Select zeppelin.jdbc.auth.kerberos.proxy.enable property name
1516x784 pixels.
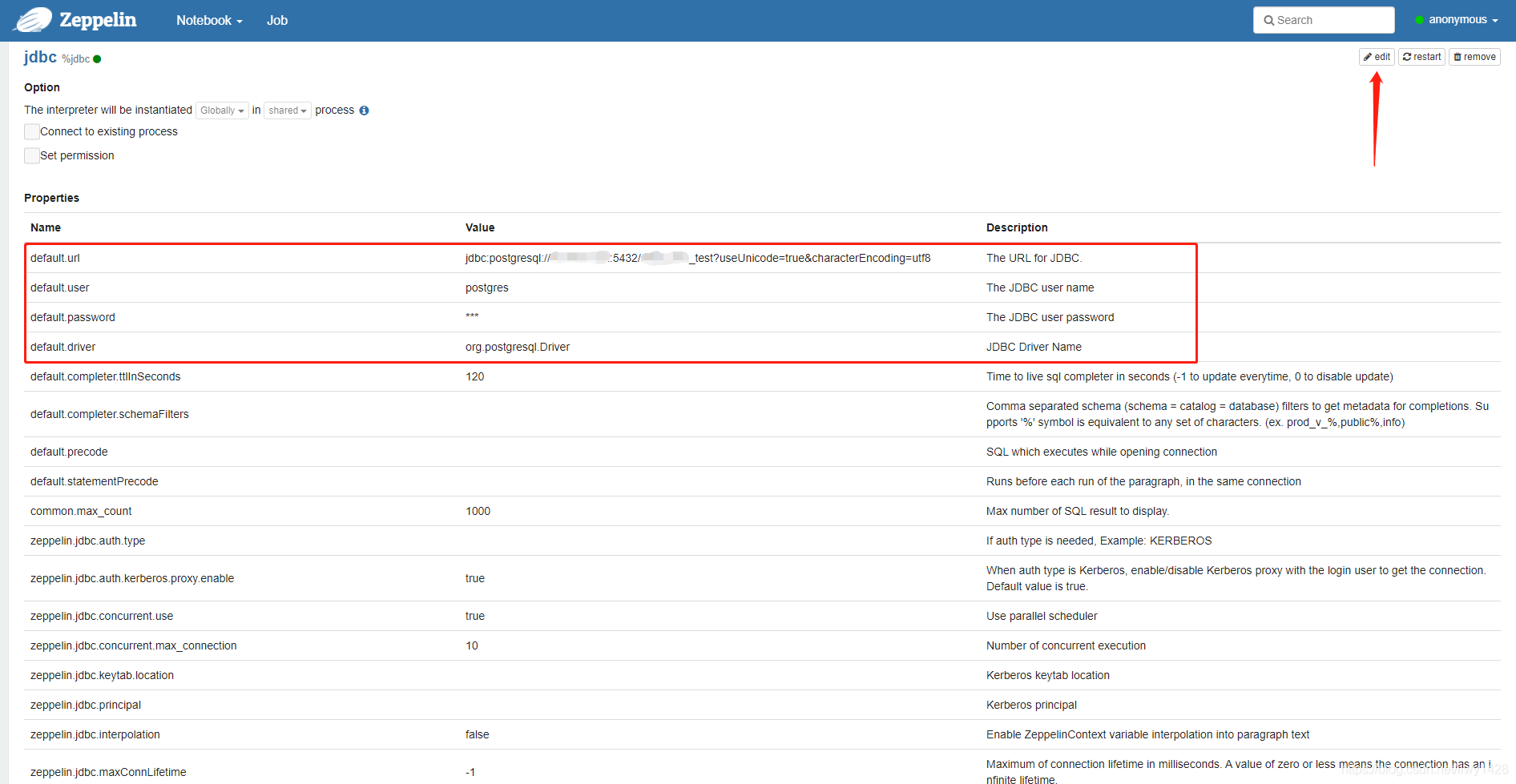click(x=132, y=578)
